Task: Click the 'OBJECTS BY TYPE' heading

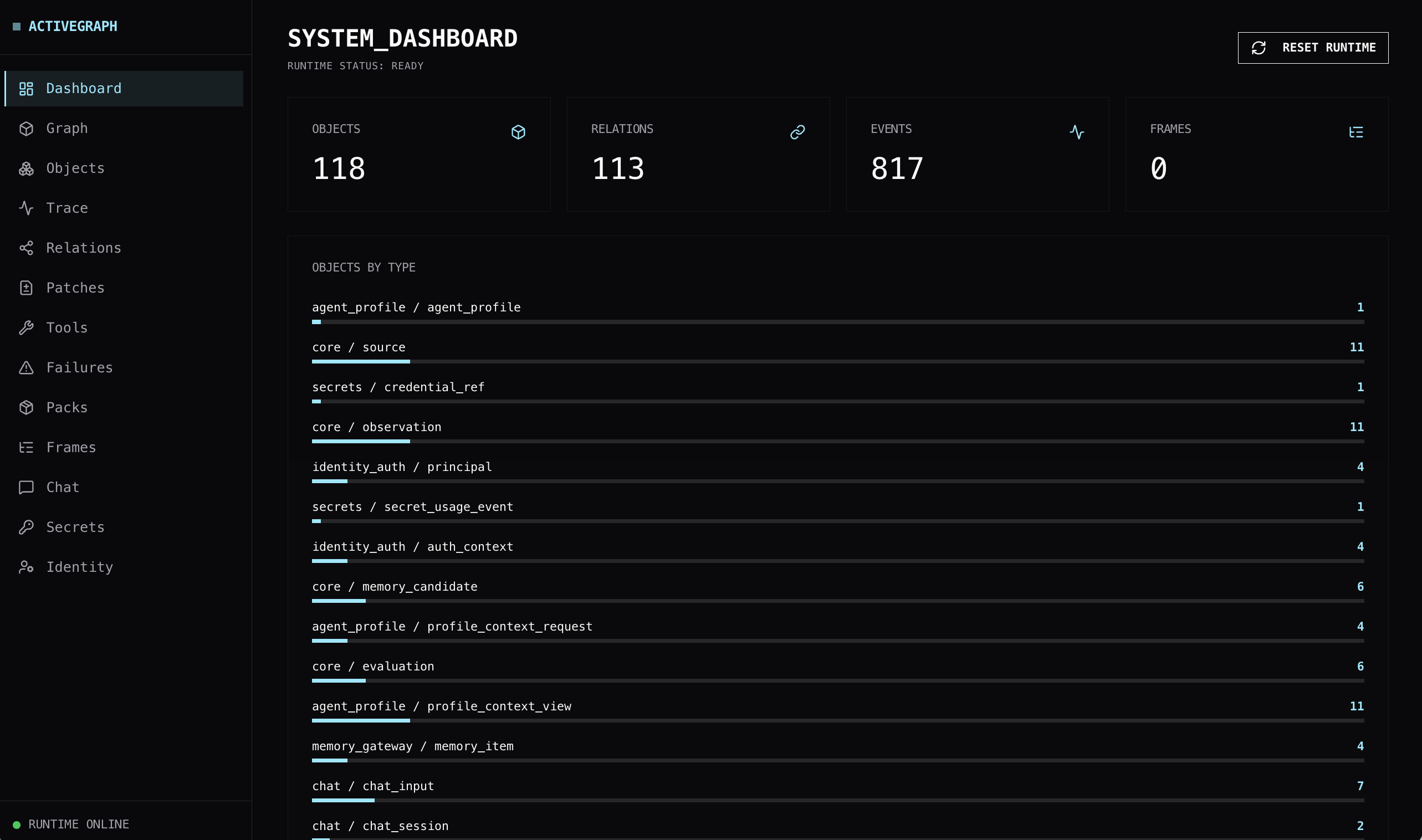Action: tap(364, 268)
